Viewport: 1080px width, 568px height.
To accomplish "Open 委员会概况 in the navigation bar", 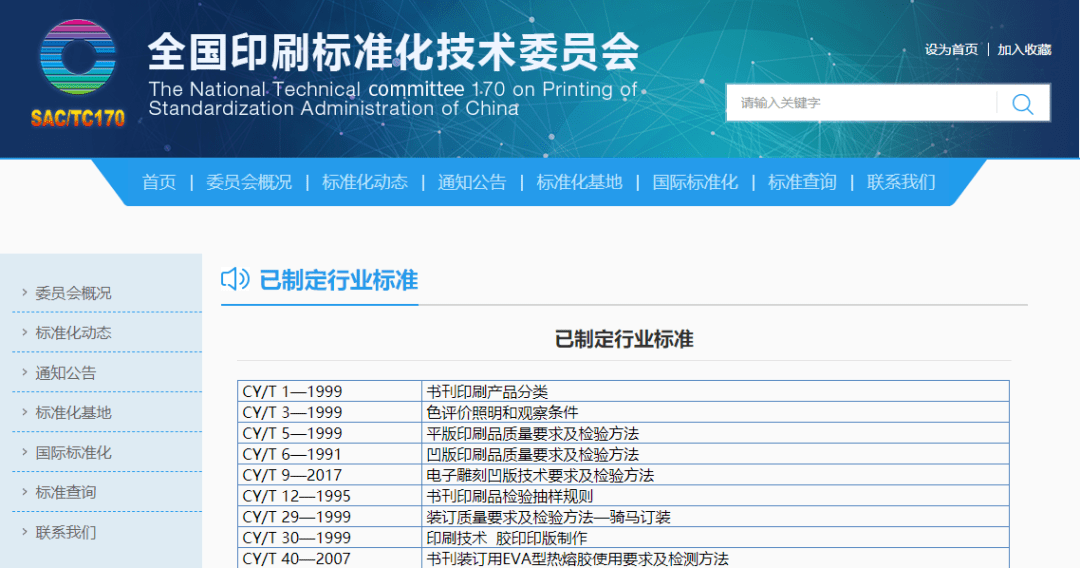I will (249, 182).
